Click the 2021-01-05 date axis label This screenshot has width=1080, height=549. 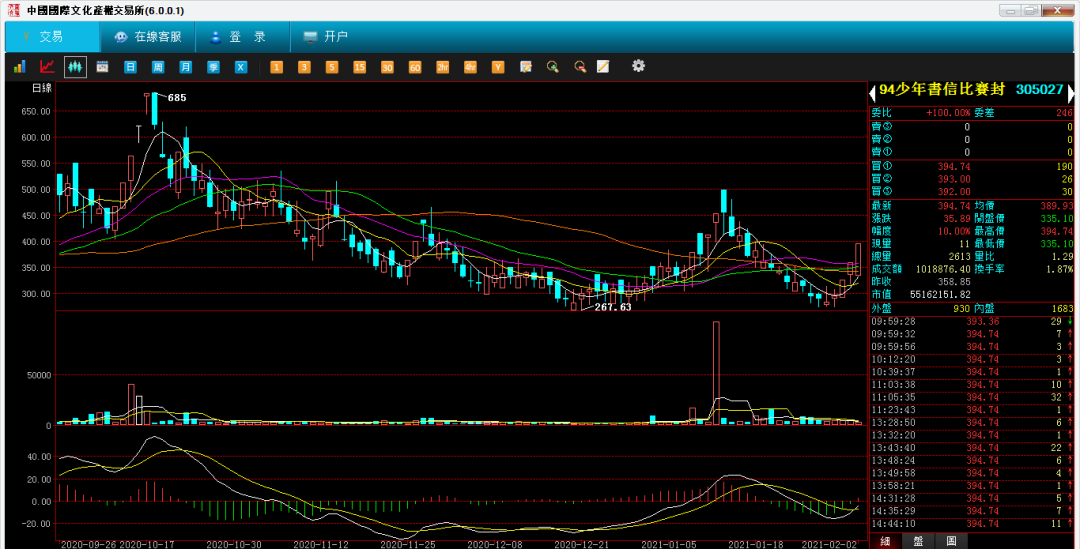click(669, 544)
